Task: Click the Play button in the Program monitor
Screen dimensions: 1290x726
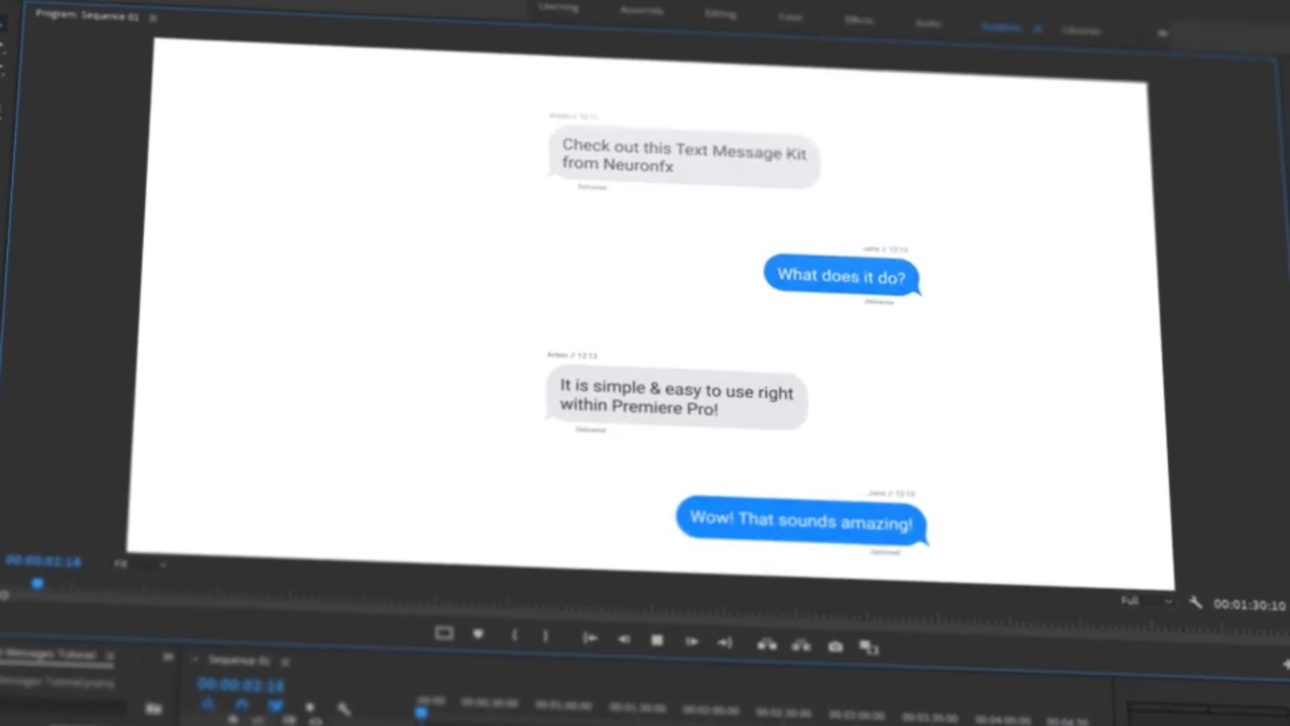Action: (657, 641)
